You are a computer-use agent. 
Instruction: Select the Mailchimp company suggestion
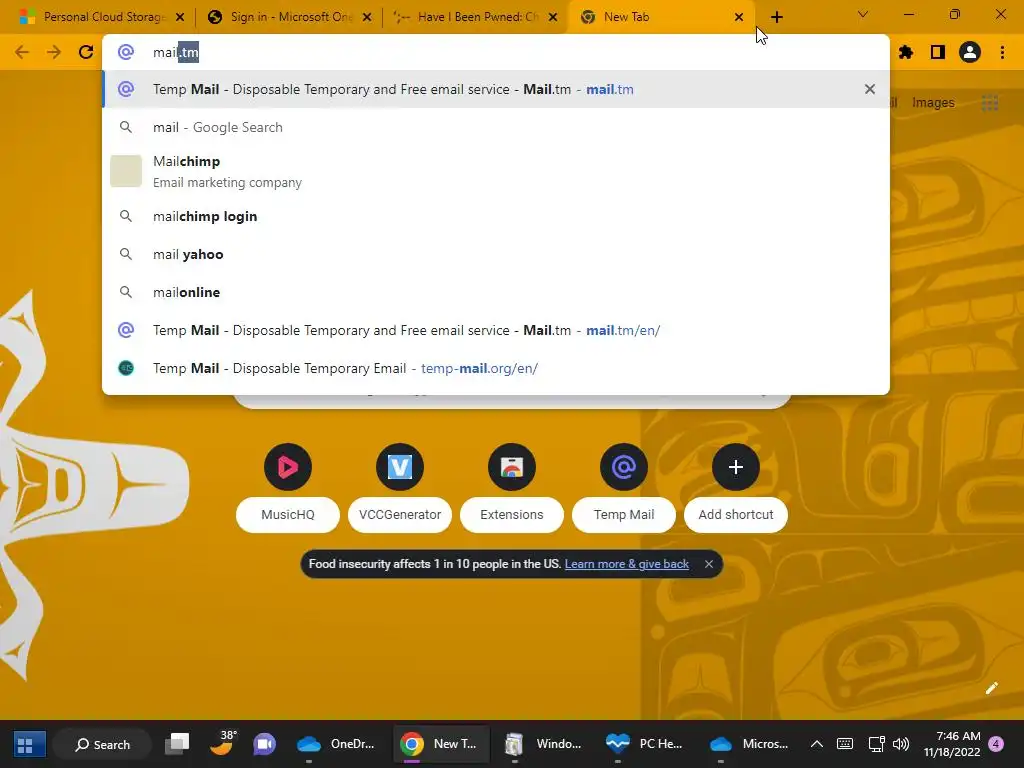496,171
